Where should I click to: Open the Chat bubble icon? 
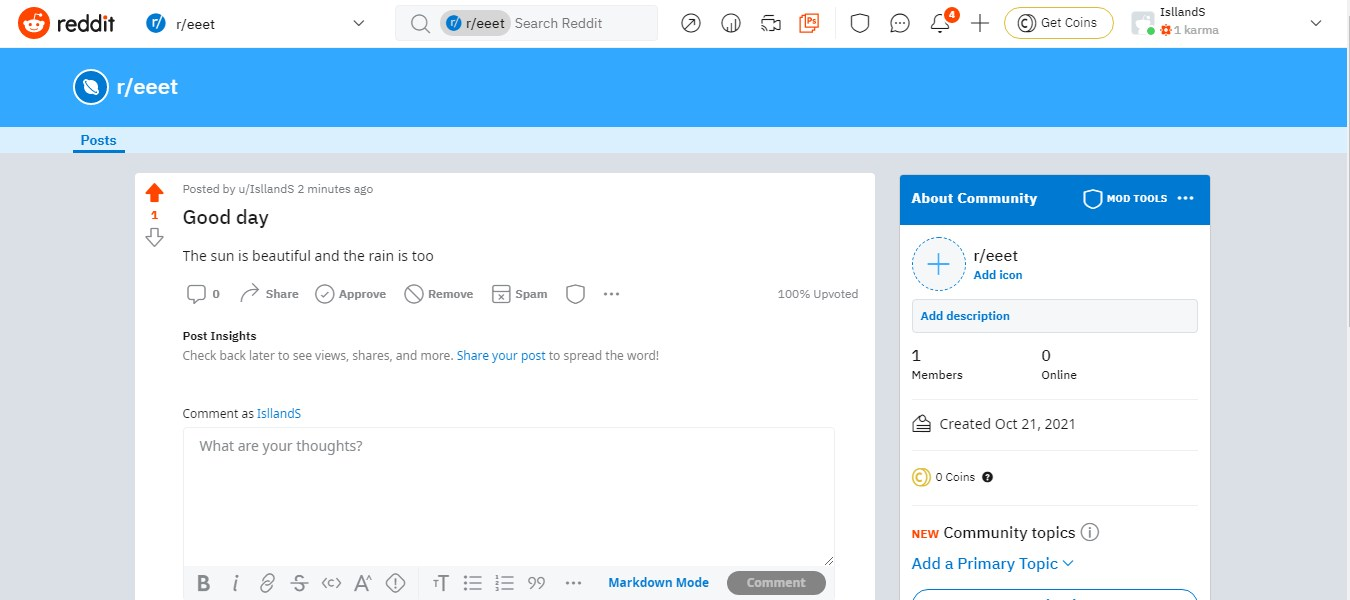900,23
